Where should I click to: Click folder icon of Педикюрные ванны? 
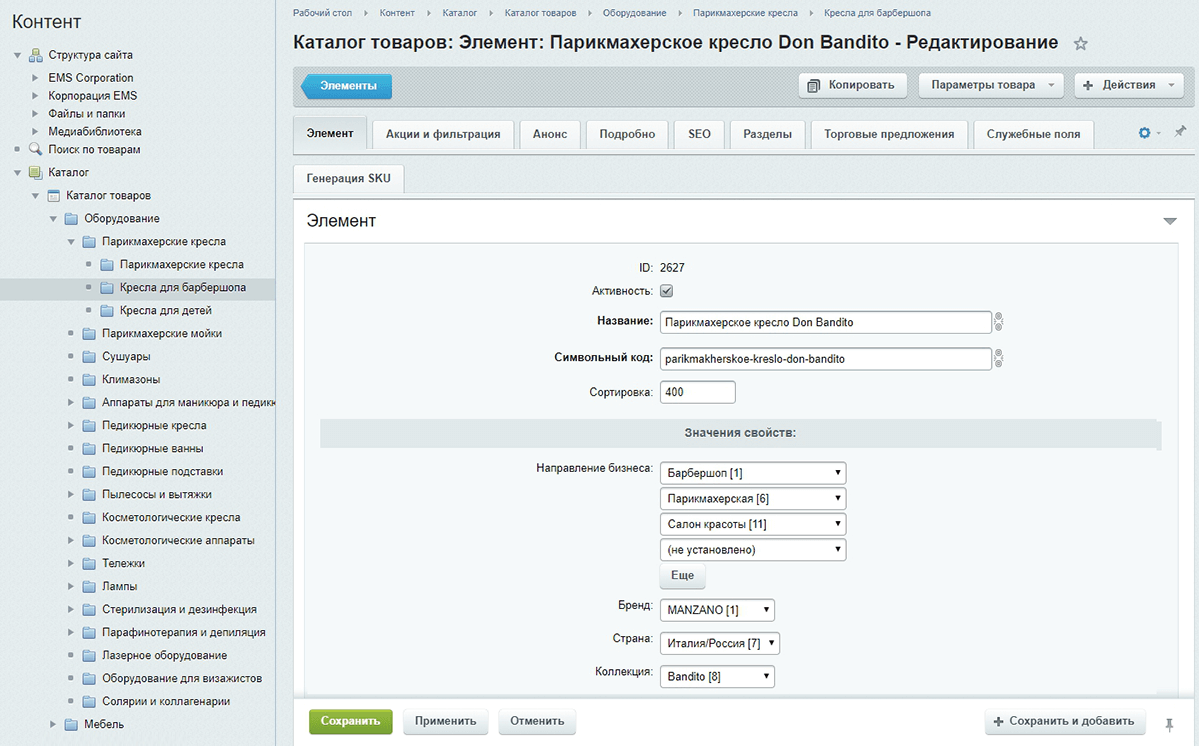[89, 449]
